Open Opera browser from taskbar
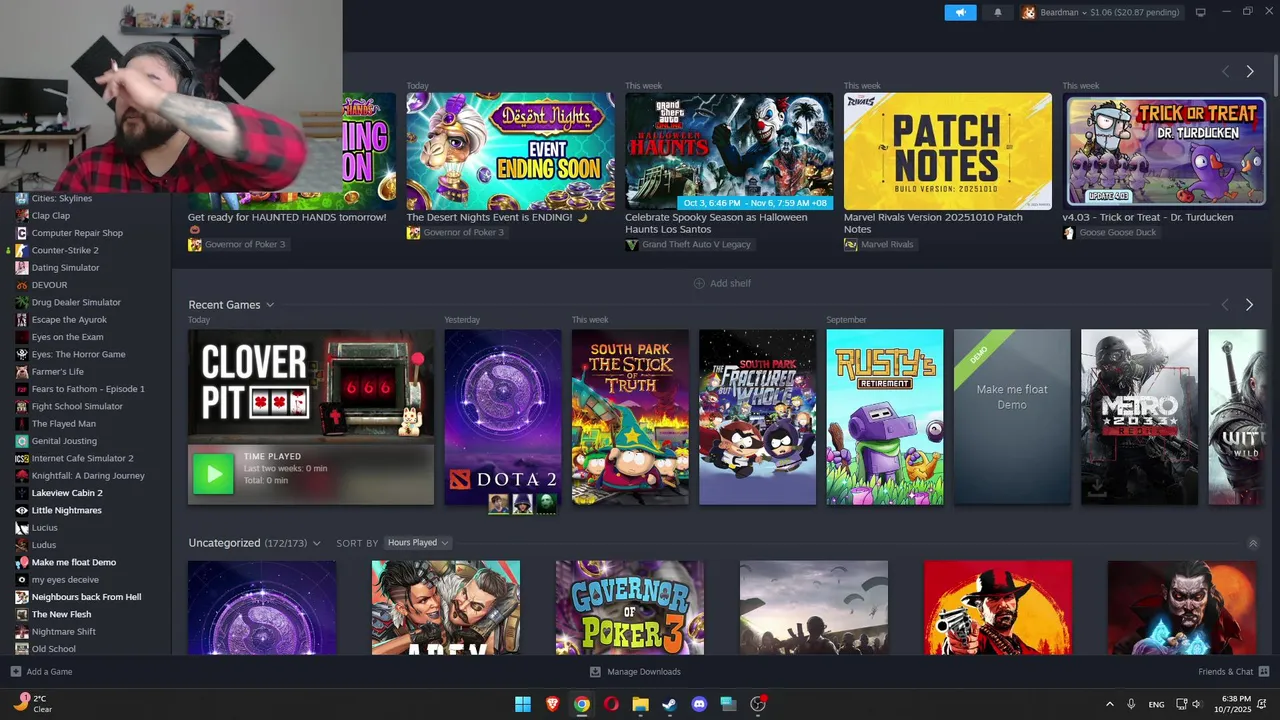Image resolution: width=1280 pixels, height=720 pixels. [x=611, y=704]
